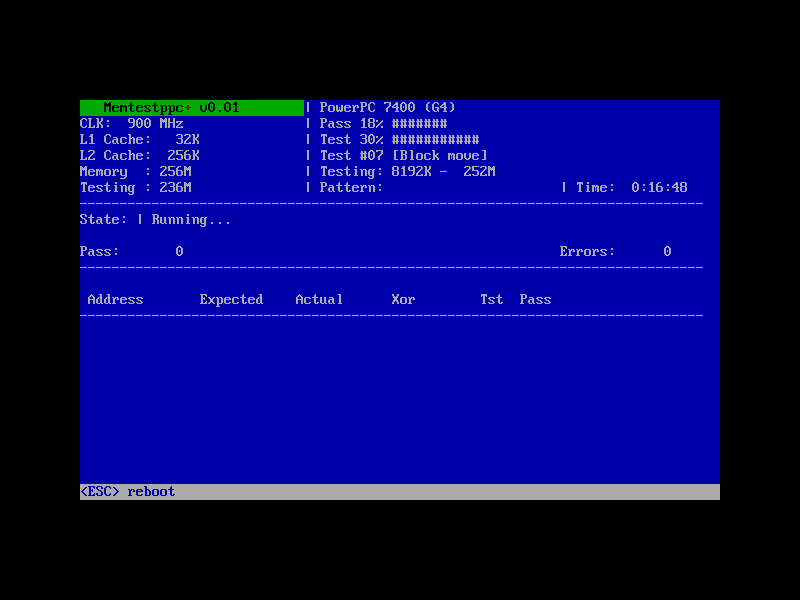Click the Memtestppc+ v0.01 title banner
Viewport: 800px width, 600px height.
[x=192, y=108]
